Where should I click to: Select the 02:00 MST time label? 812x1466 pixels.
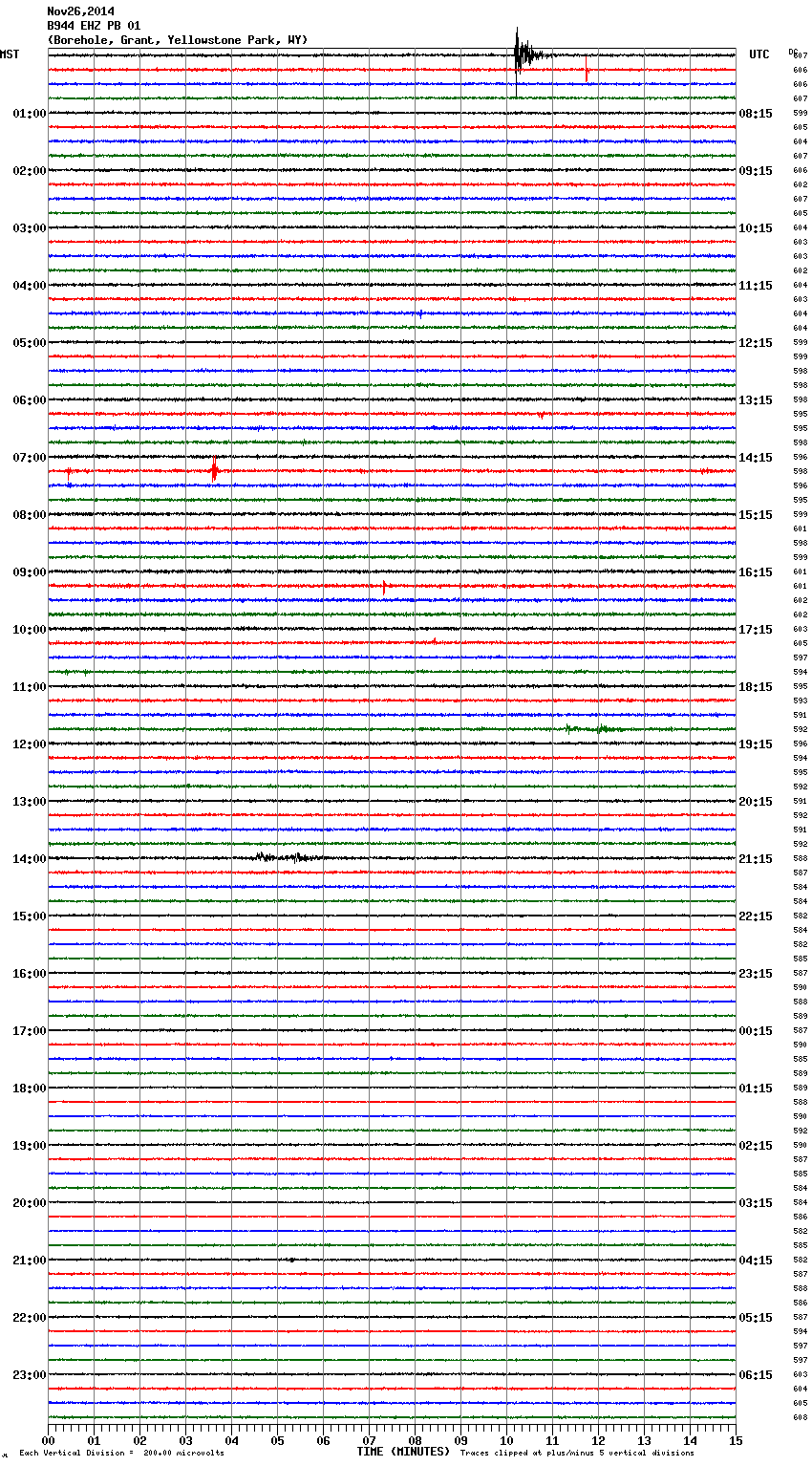click(30, 171)
